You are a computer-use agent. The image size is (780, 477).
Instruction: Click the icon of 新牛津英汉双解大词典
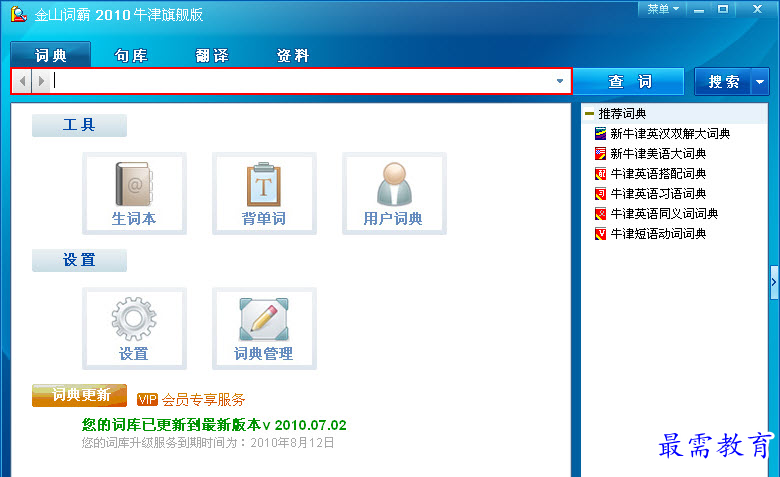pyautogui.click(x=600, y=133)
